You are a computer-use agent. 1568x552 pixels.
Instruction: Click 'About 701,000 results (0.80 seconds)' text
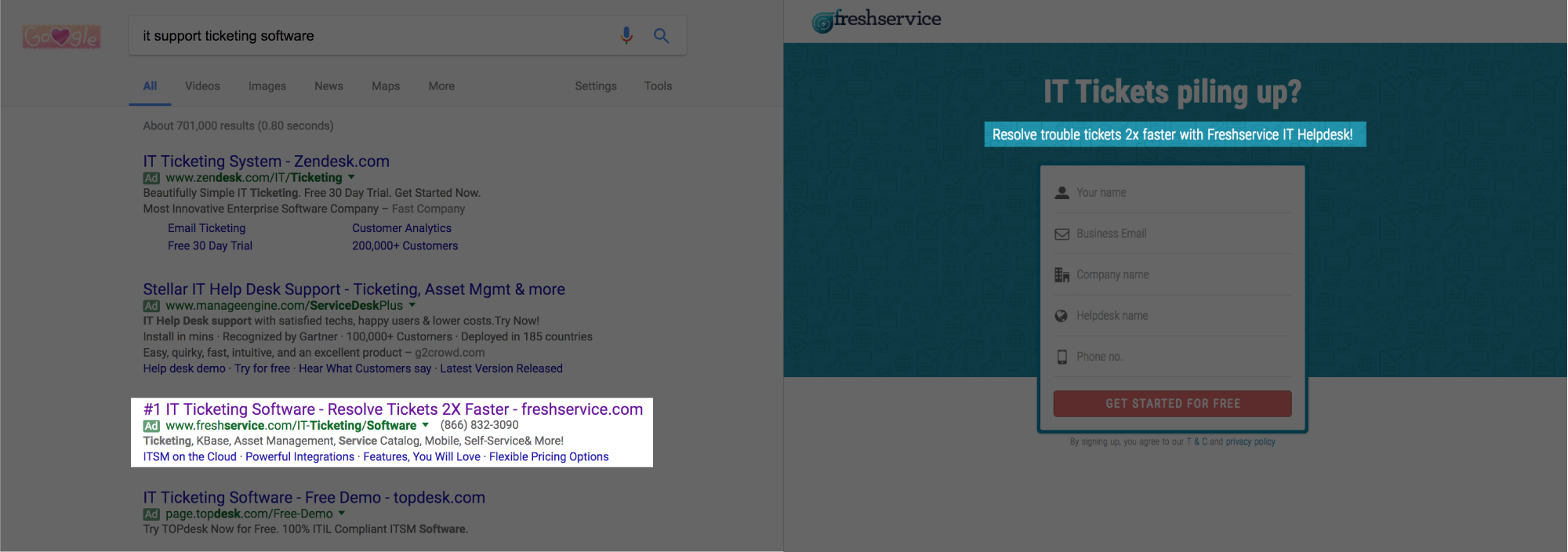click(x=238, y=126)
